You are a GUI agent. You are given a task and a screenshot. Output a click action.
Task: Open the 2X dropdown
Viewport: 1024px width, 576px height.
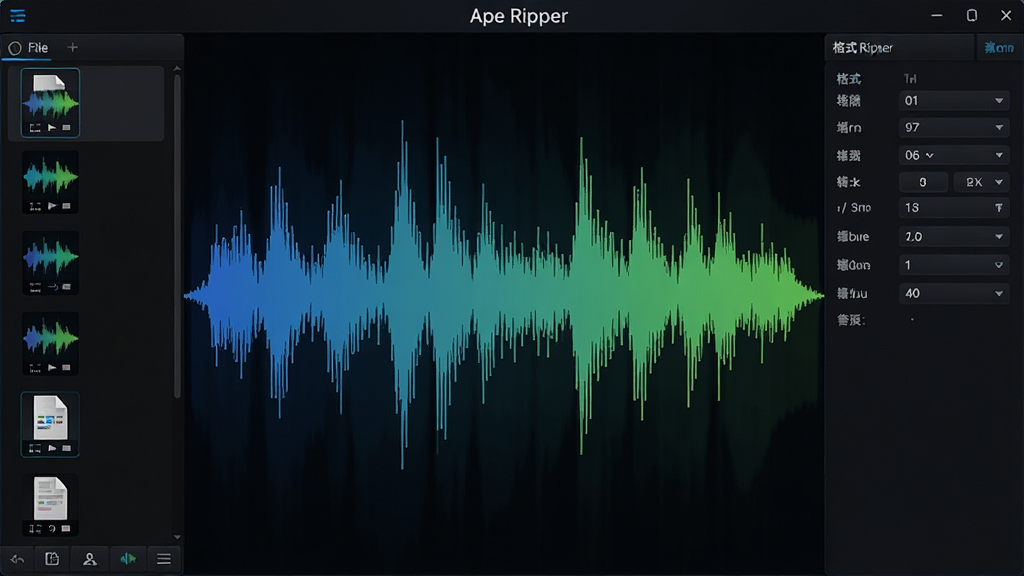982,182
